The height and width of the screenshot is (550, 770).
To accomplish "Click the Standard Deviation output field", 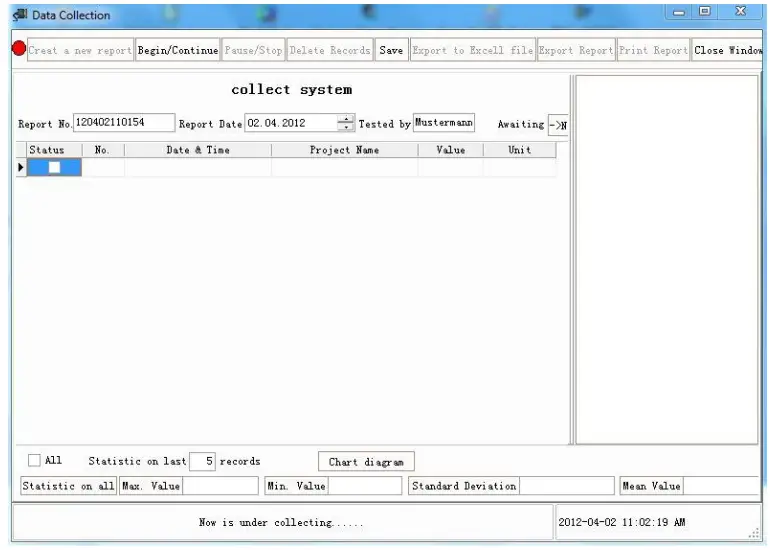I will tap(567, 486).
